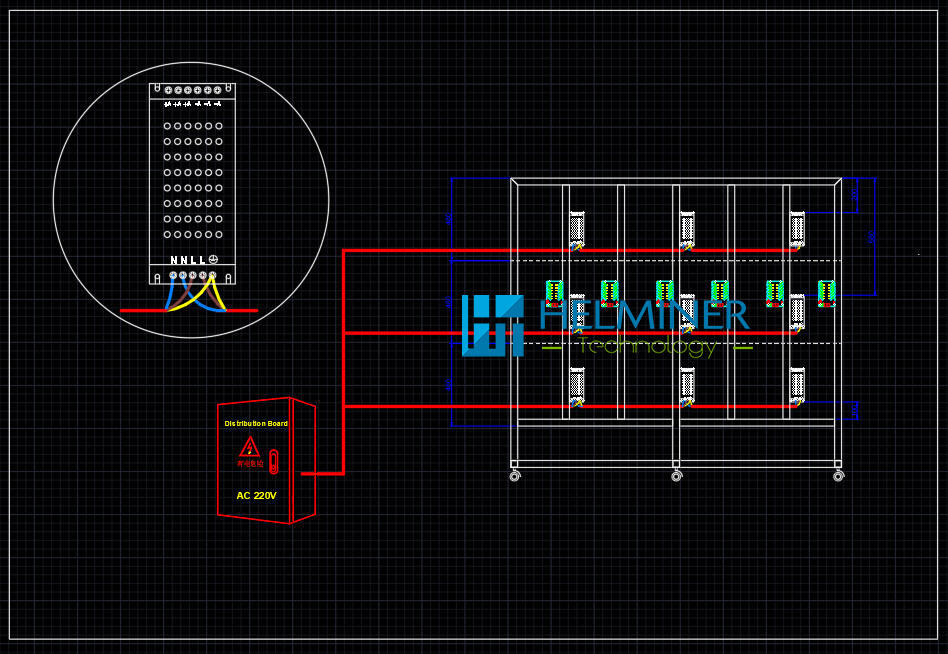This screenshot has height=654, width=948.
Task: Click bottom-right white power supply in rack
Action: click(x=797, y=384)
